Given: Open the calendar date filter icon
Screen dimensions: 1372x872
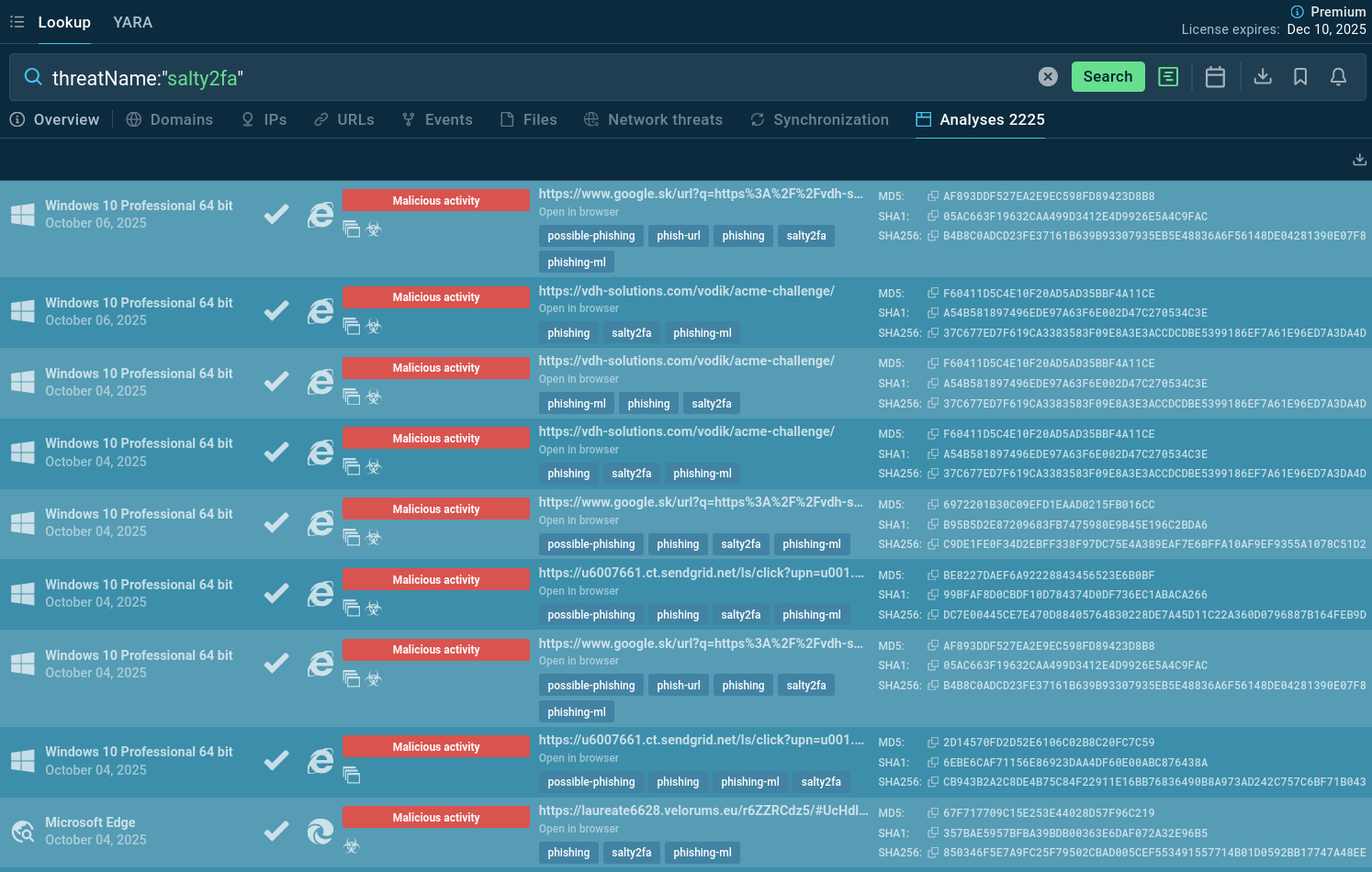Looking at the screenshot, I should coord(1215,77).
